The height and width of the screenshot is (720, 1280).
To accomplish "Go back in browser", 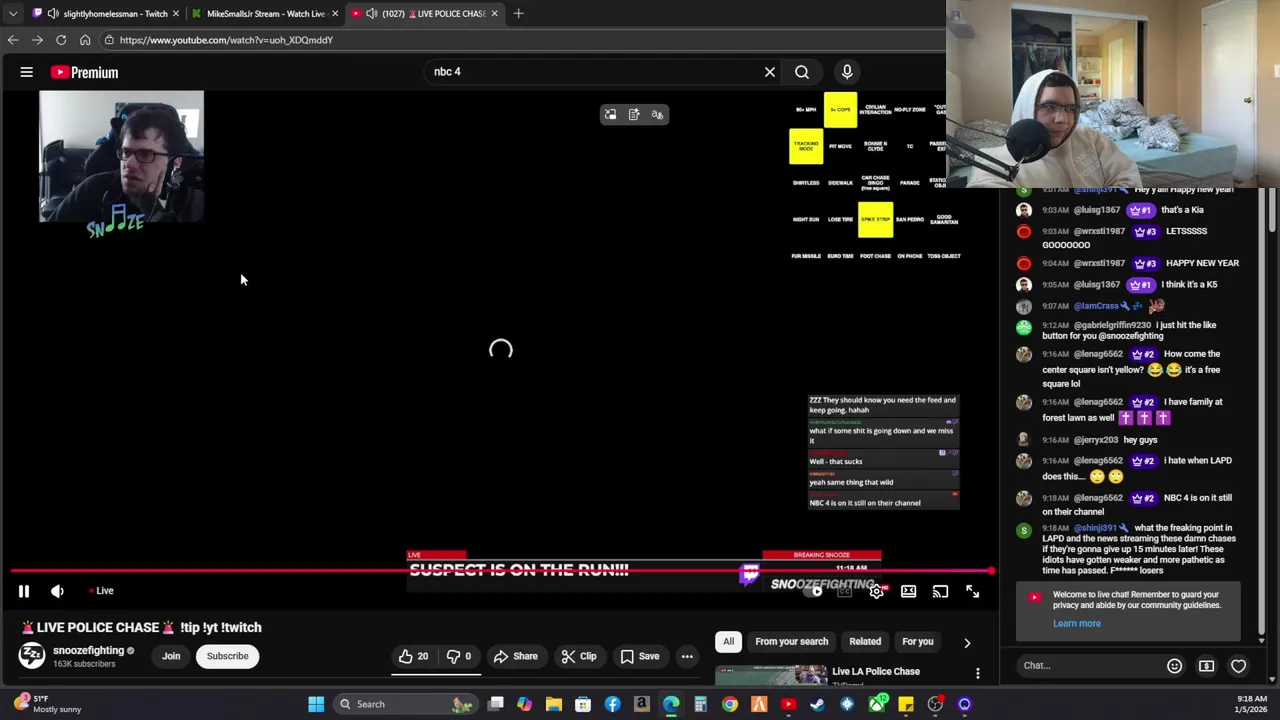I will click(x=13, y=40).
